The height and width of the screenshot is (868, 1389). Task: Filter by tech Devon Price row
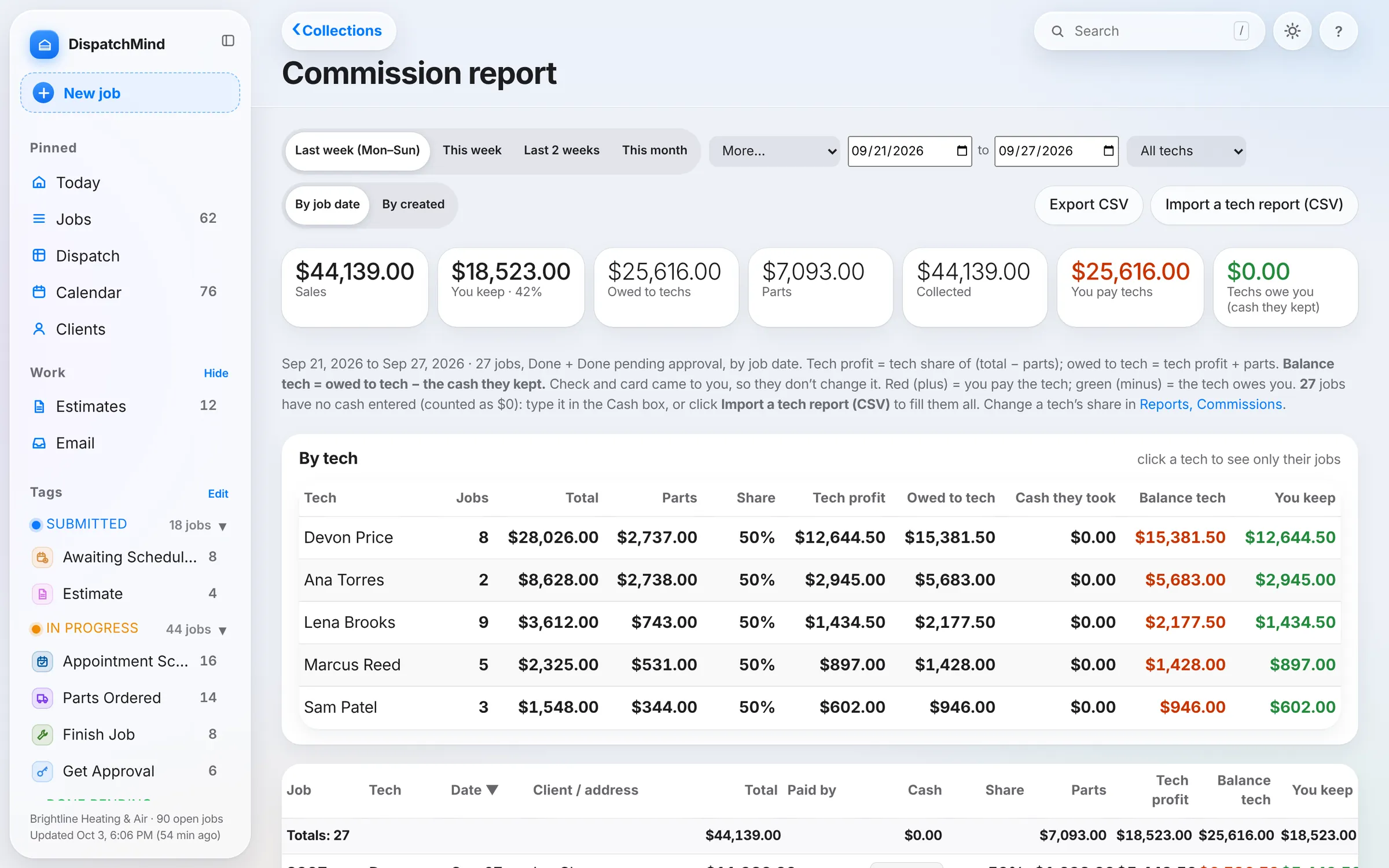pos(820,538)
